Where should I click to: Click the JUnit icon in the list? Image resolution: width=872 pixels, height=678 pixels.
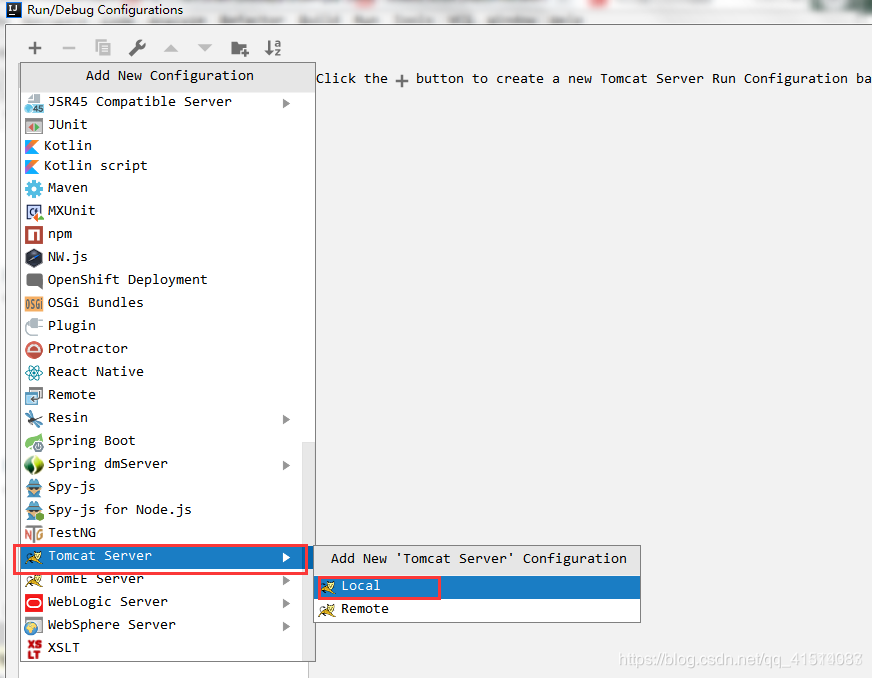pyautogui.click(x=34, y=126)
